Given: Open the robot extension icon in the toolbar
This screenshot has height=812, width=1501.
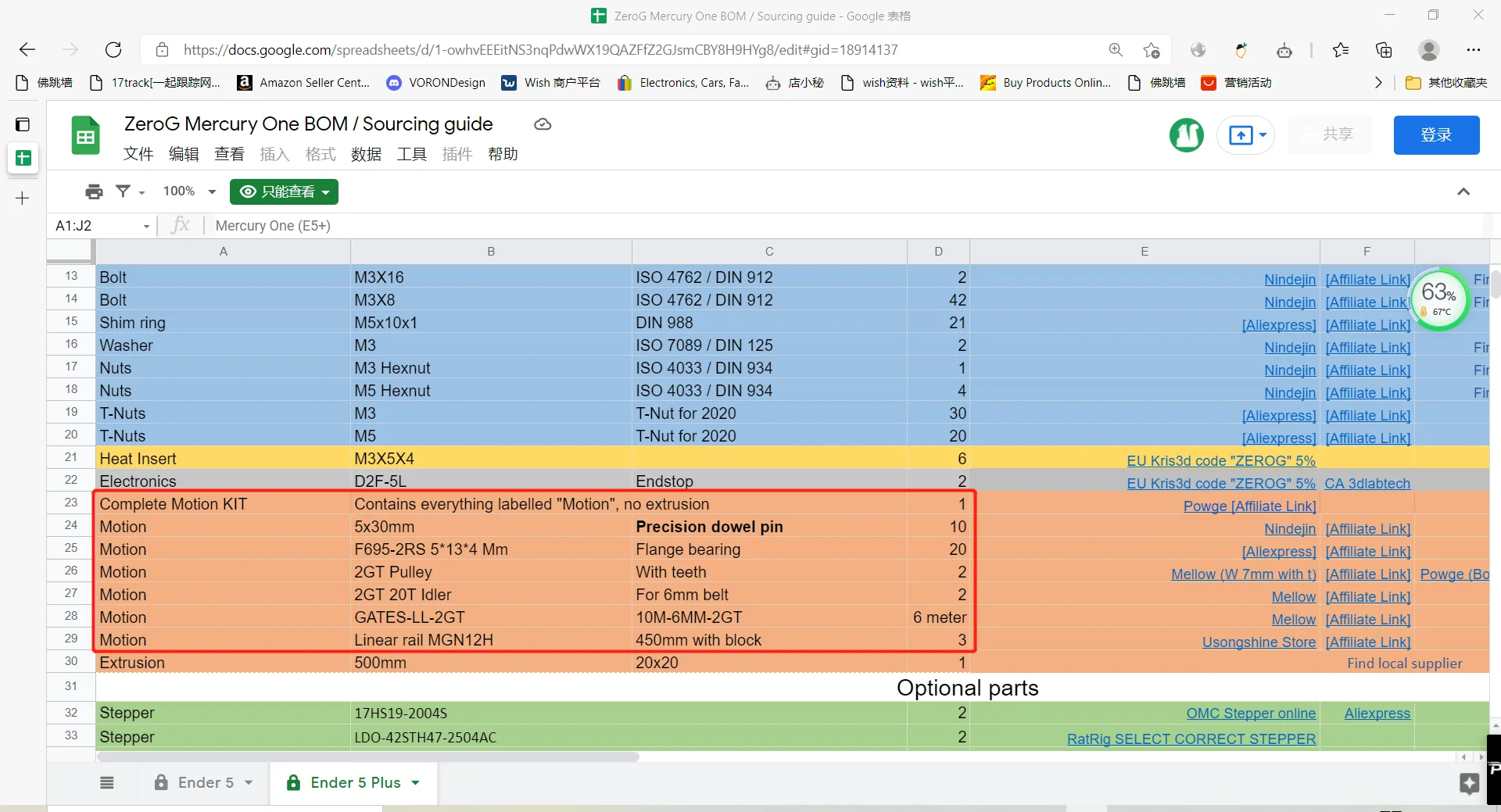Looking at the screenshot, I should click(x=1284, y=51).
